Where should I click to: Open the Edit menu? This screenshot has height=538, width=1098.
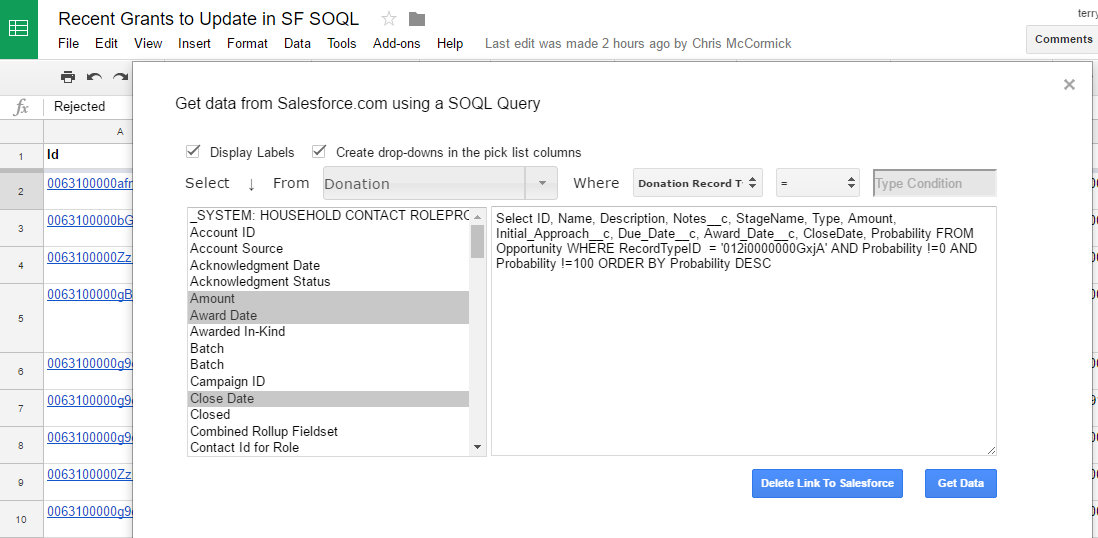pyautogui.click(x=106, y=43)
